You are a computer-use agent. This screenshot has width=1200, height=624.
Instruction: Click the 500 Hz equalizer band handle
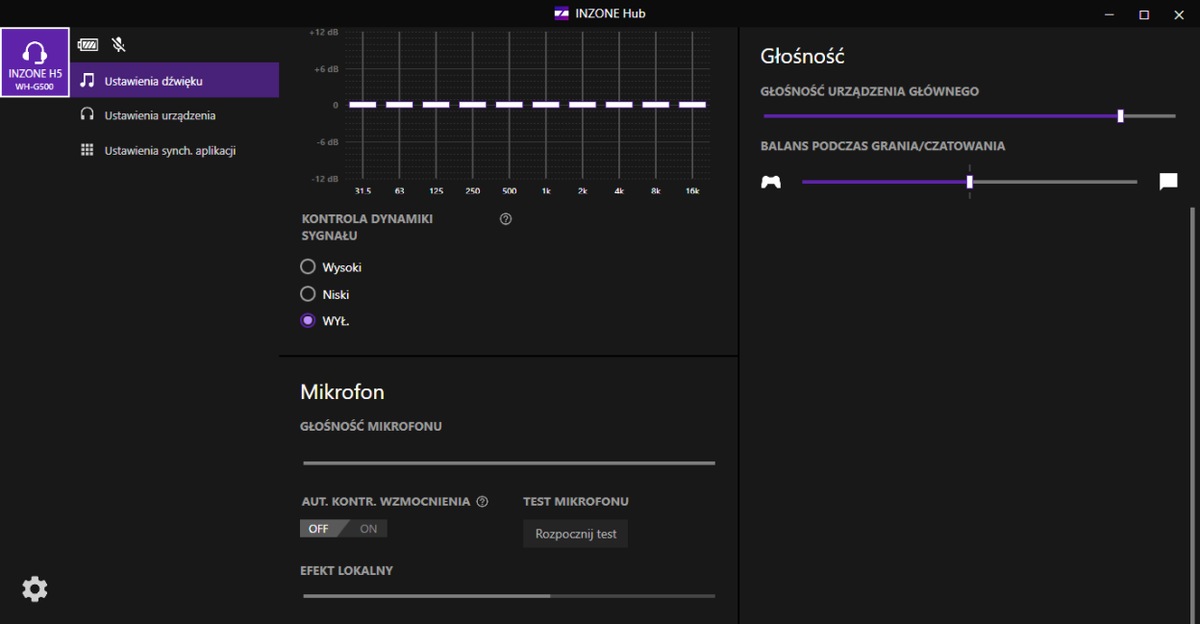coord(509,104)
